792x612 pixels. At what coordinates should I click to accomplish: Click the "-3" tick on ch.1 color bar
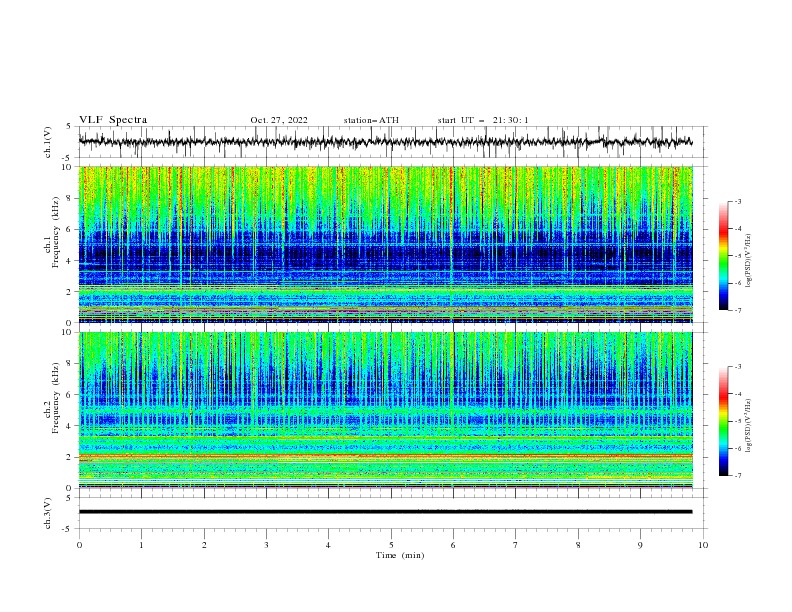pyautogui.click(x=738, y=202)
